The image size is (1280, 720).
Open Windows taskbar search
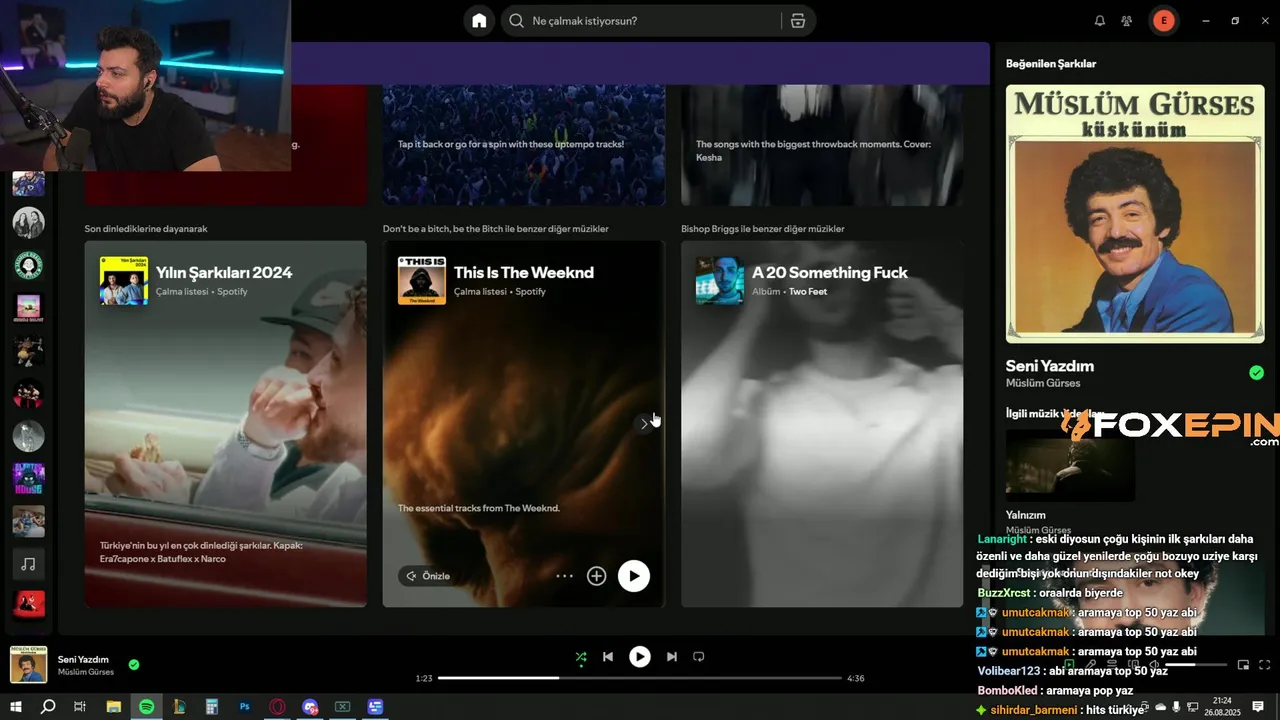(48, 706)
